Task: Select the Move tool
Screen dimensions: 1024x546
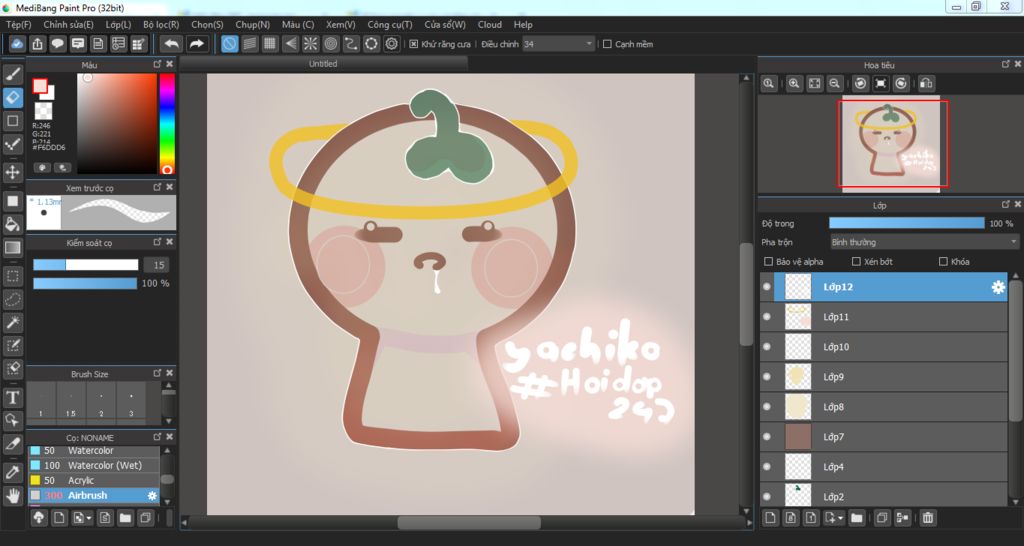Action: pyautogui.click(x=13, y=172)
